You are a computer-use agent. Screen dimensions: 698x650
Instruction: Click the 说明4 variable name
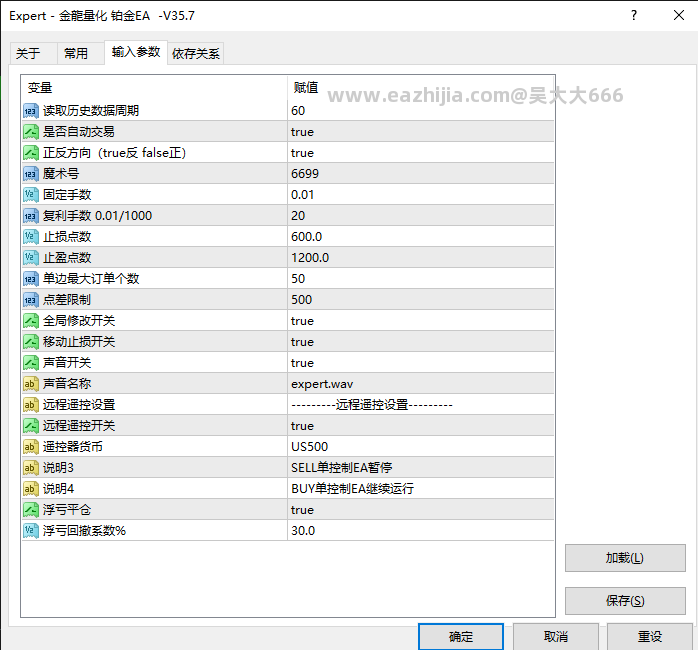pos(58,489)
